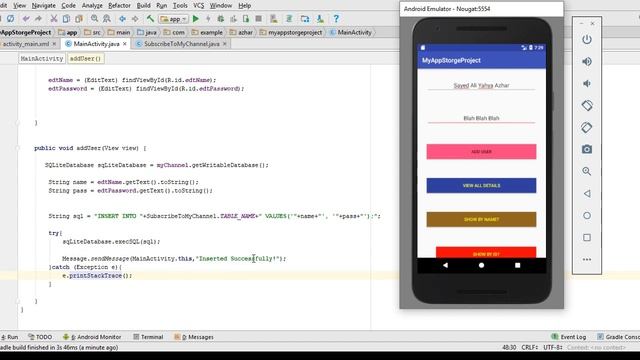Click emulator Rotate Right icon

(x=587, y=127)
